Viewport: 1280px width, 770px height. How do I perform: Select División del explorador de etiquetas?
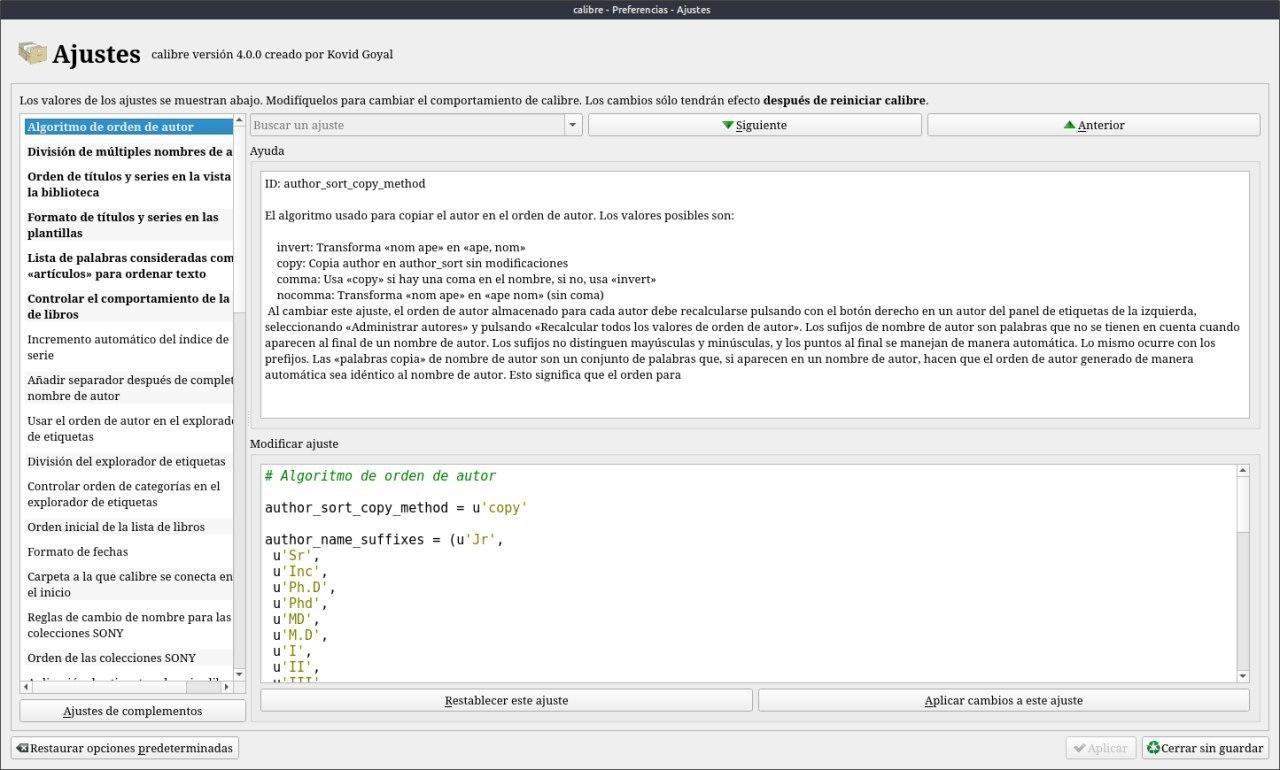126,462
